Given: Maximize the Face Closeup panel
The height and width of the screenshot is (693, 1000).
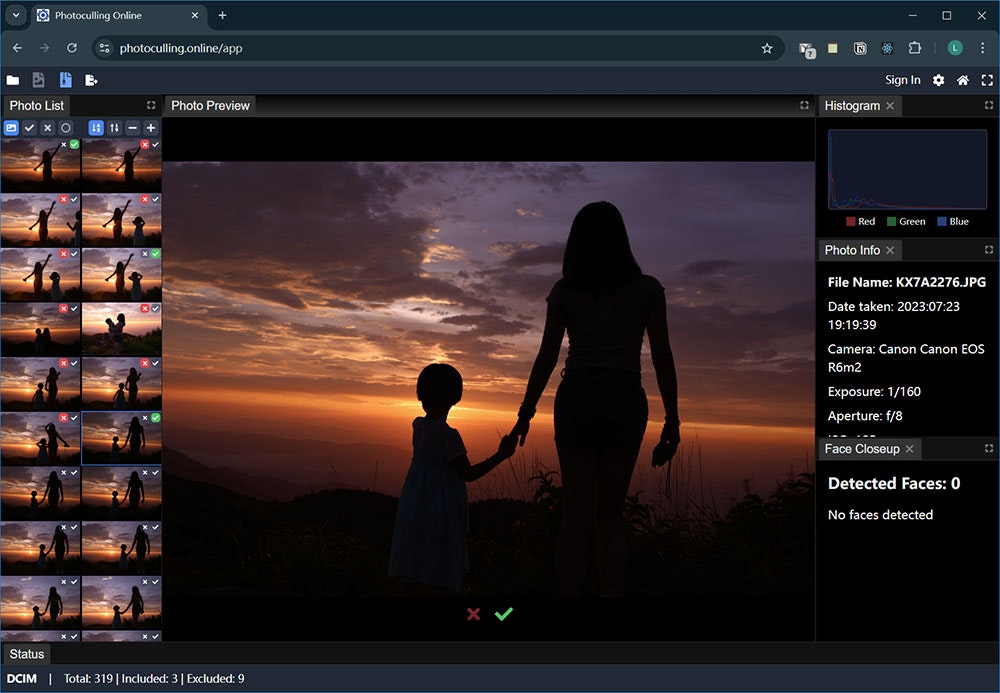Looking at the screenshot, I should pos(989,449).
